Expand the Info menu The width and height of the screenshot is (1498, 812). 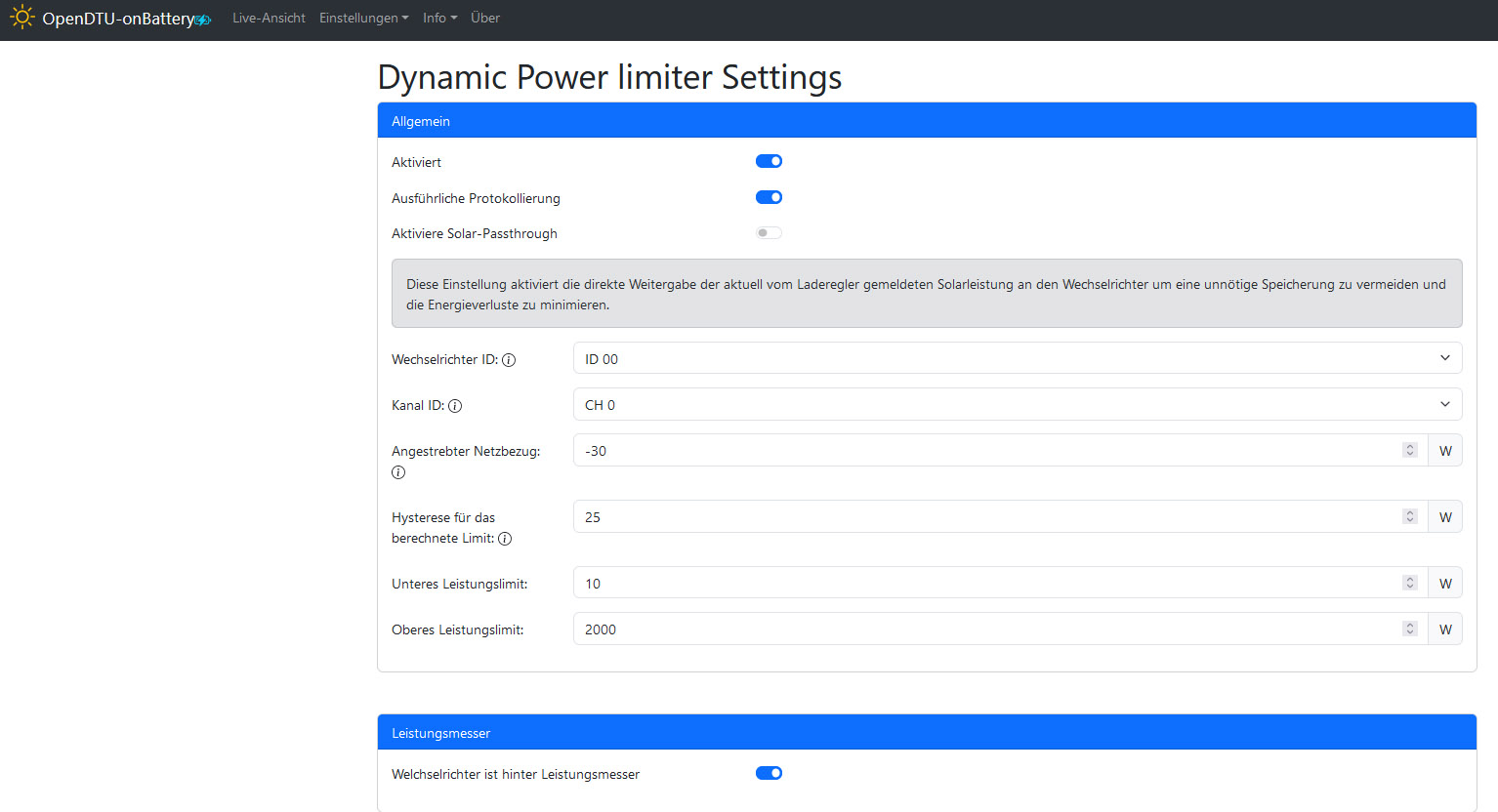439,18
